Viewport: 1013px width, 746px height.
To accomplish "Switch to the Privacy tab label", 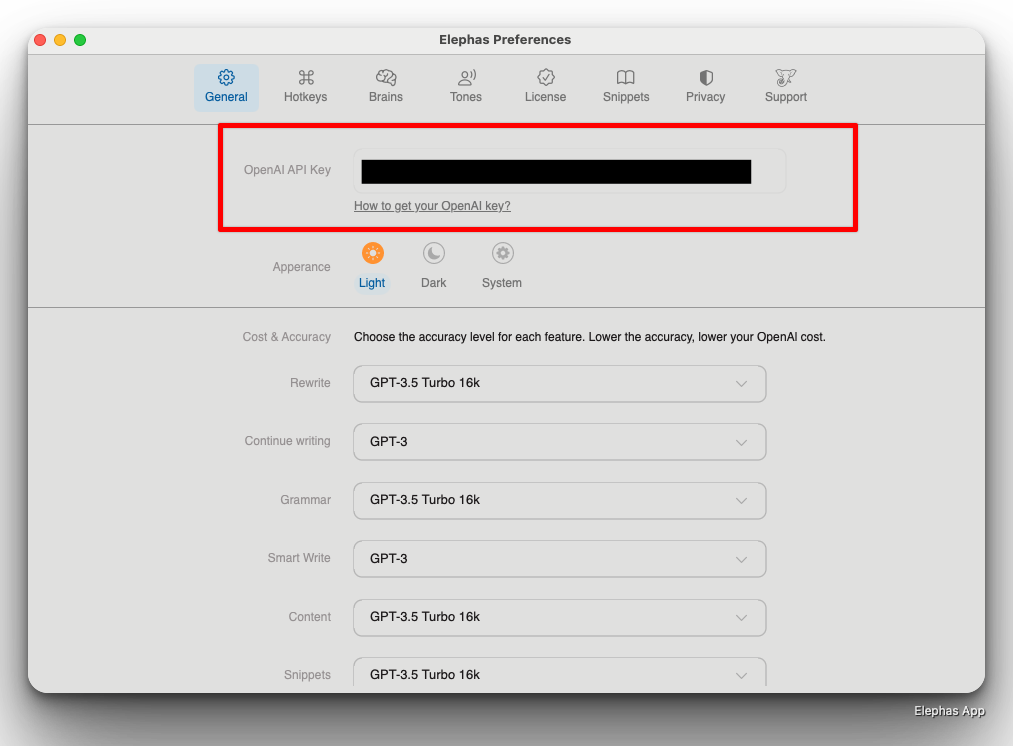I will (x=705, y=97).
